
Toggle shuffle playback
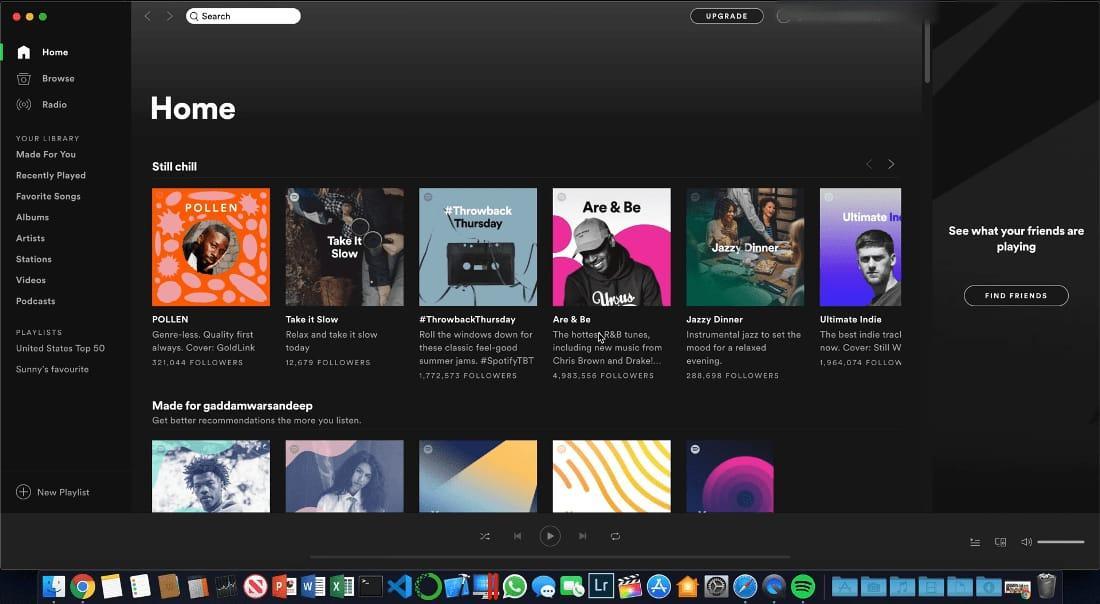click(485, 536)
